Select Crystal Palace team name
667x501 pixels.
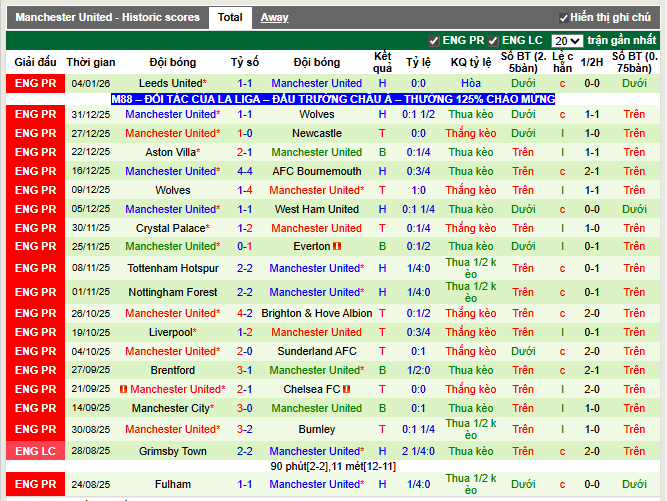(173, 228)
